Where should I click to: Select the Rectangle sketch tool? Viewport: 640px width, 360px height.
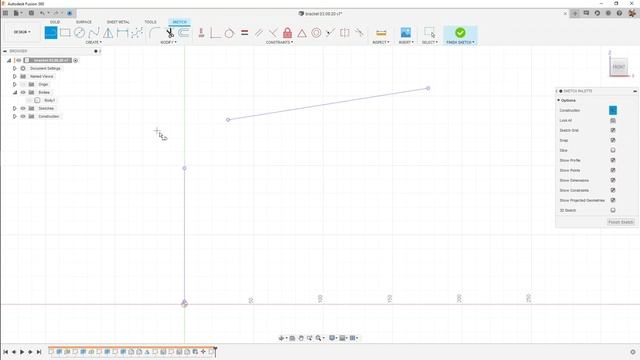click(65, 33)
